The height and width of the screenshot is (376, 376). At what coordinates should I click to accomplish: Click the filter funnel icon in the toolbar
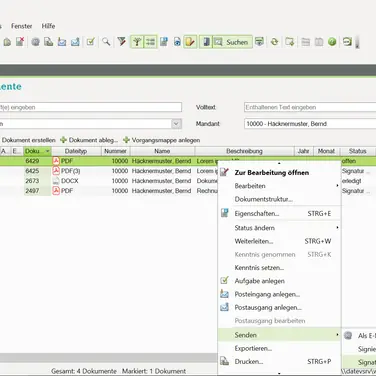tap(122, 42)
